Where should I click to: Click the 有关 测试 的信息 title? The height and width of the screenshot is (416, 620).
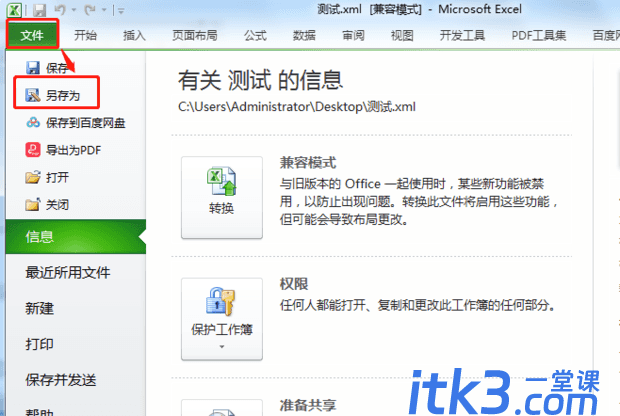[x=260, y=80]
